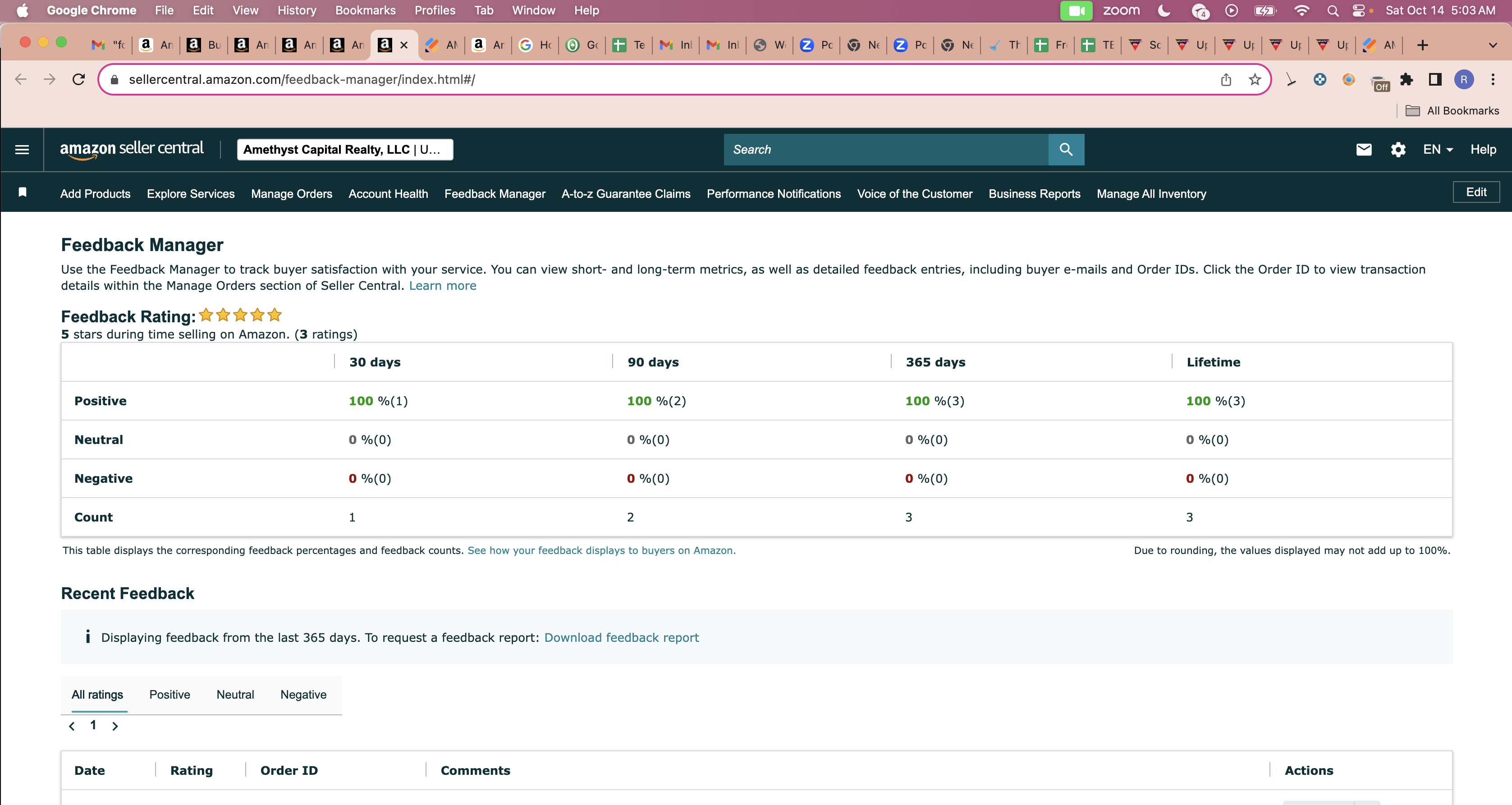The width and height of the screenshot is (1512, 805).
Task: Click the amazon seller central logo
Action: [132, 149]
